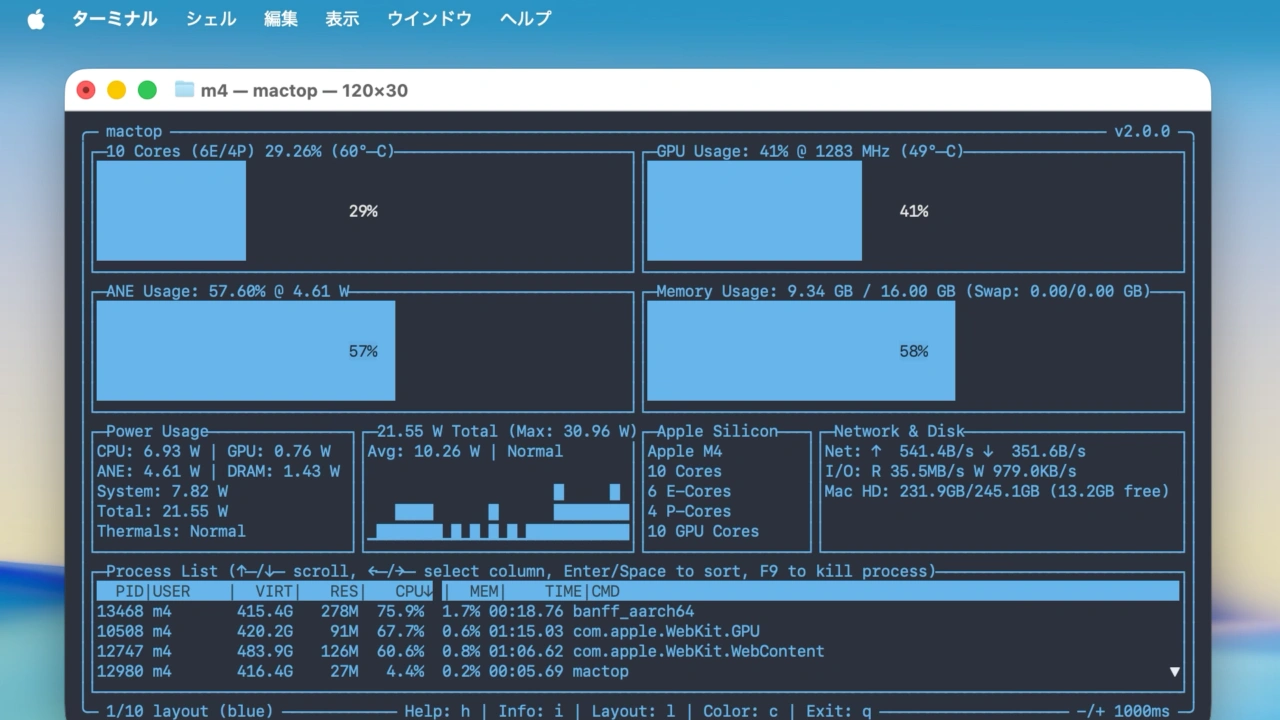Viewport: 1280px width, 720px height.
Task: Open the Apple menu
Action: click(x=36, y=19)
